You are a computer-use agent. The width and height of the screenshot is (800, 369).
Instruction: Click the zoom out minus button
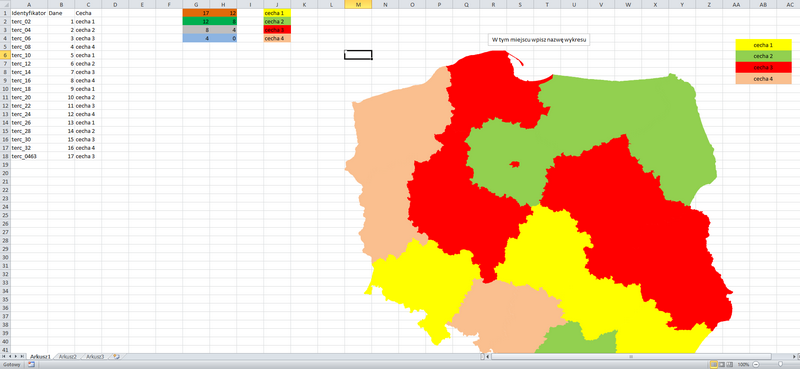pos(756,364)
